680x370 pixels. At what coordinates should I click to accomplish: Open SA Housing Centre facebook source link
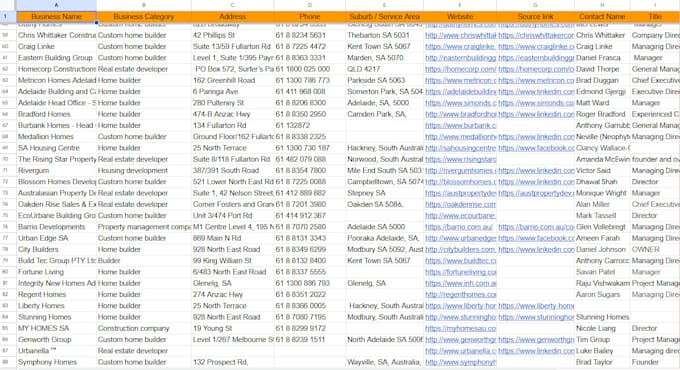tap(536, 148)
